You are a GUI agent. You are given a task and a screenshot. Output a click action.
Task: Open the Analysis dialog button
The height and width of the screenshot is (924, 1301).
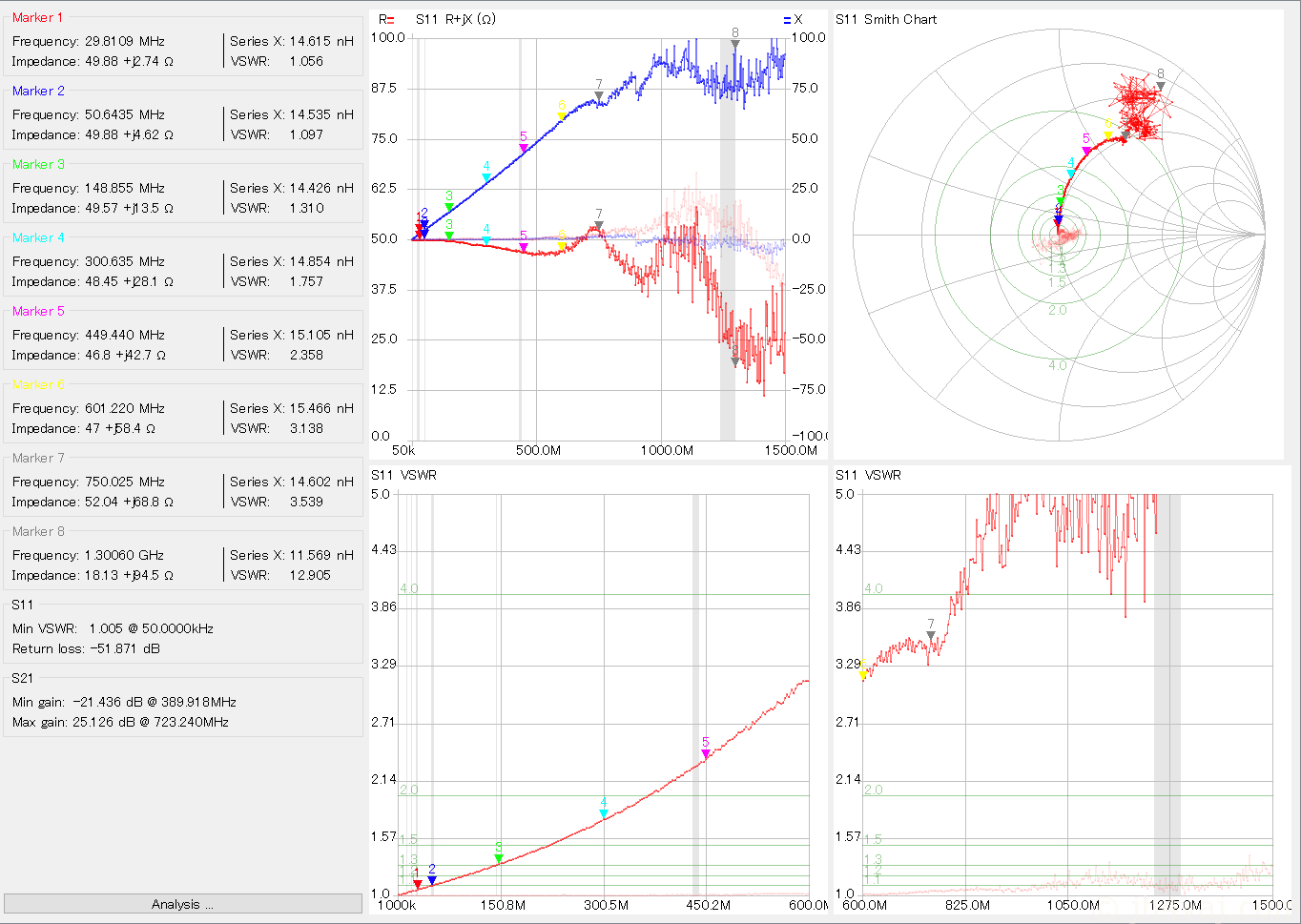click(x=182, y=904)
